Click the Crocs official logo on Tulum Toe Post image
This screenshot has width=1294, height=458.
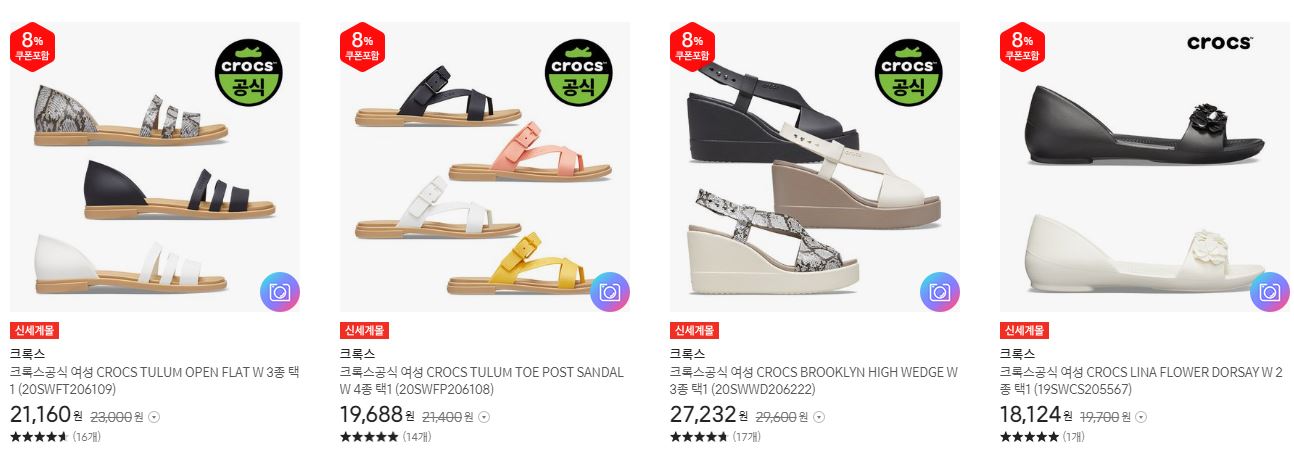click(579, 73)
